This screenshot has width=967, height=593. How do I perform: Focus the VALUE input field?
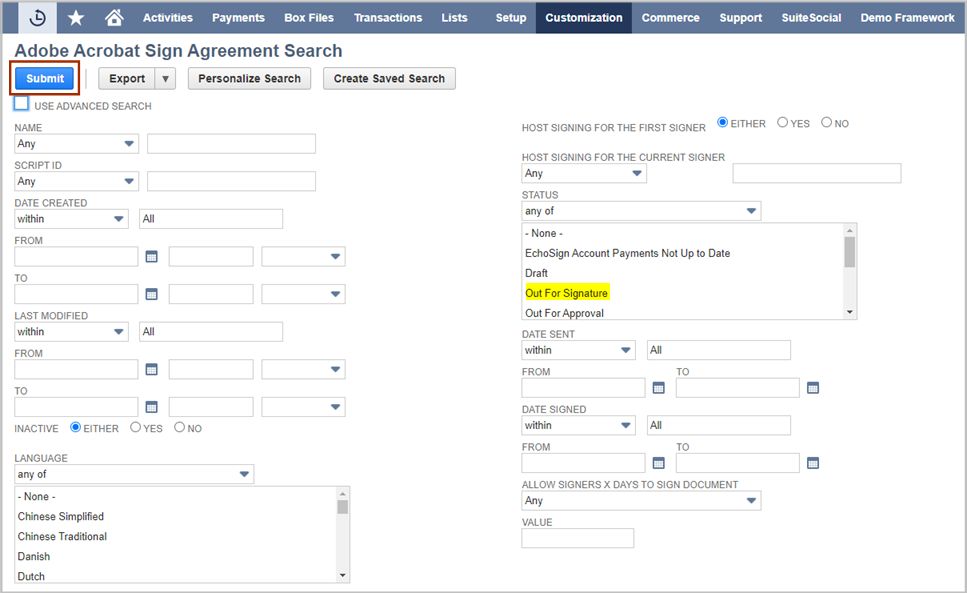(x=577, y=538)
